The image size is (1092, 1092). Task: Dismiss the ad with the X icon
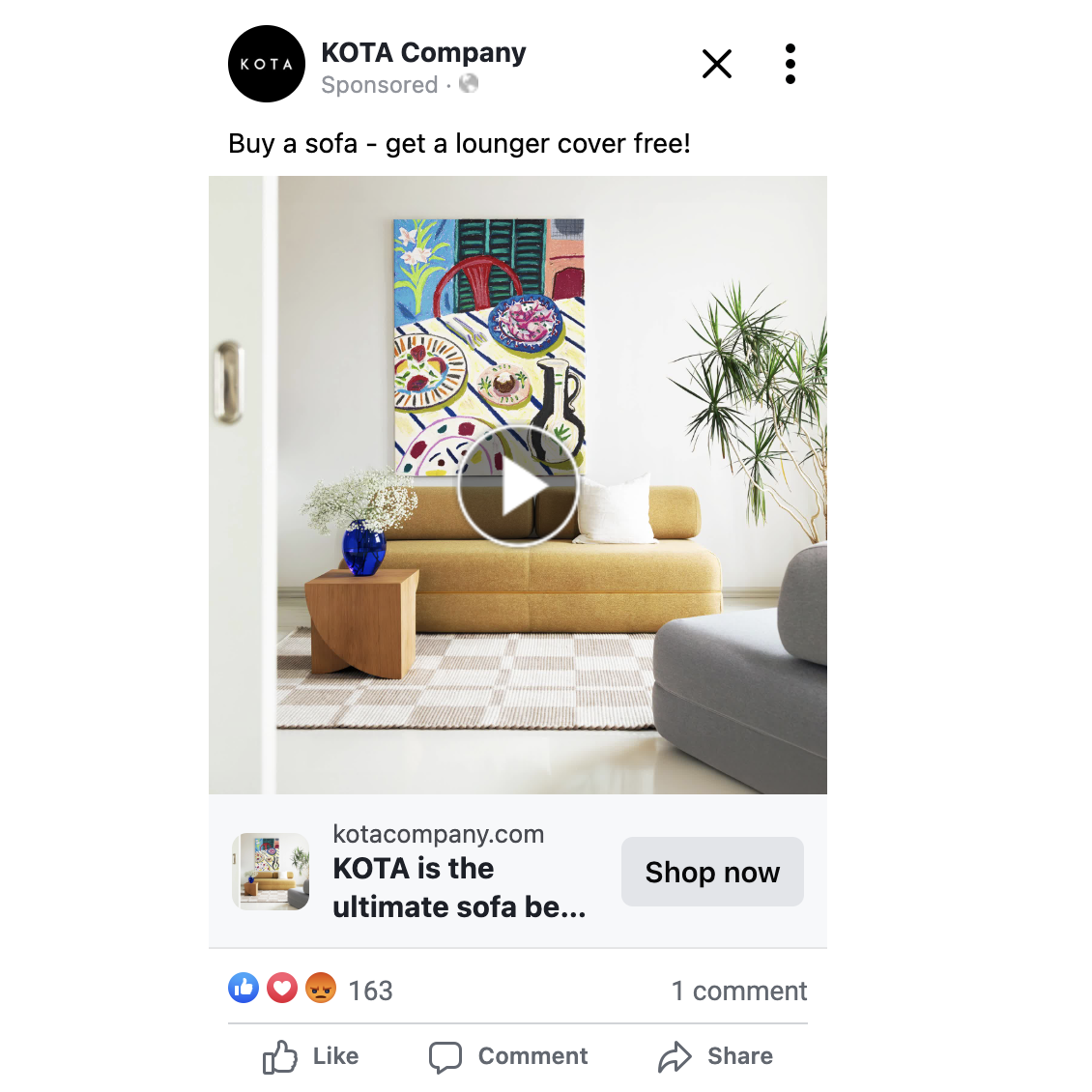pos(717,64)
